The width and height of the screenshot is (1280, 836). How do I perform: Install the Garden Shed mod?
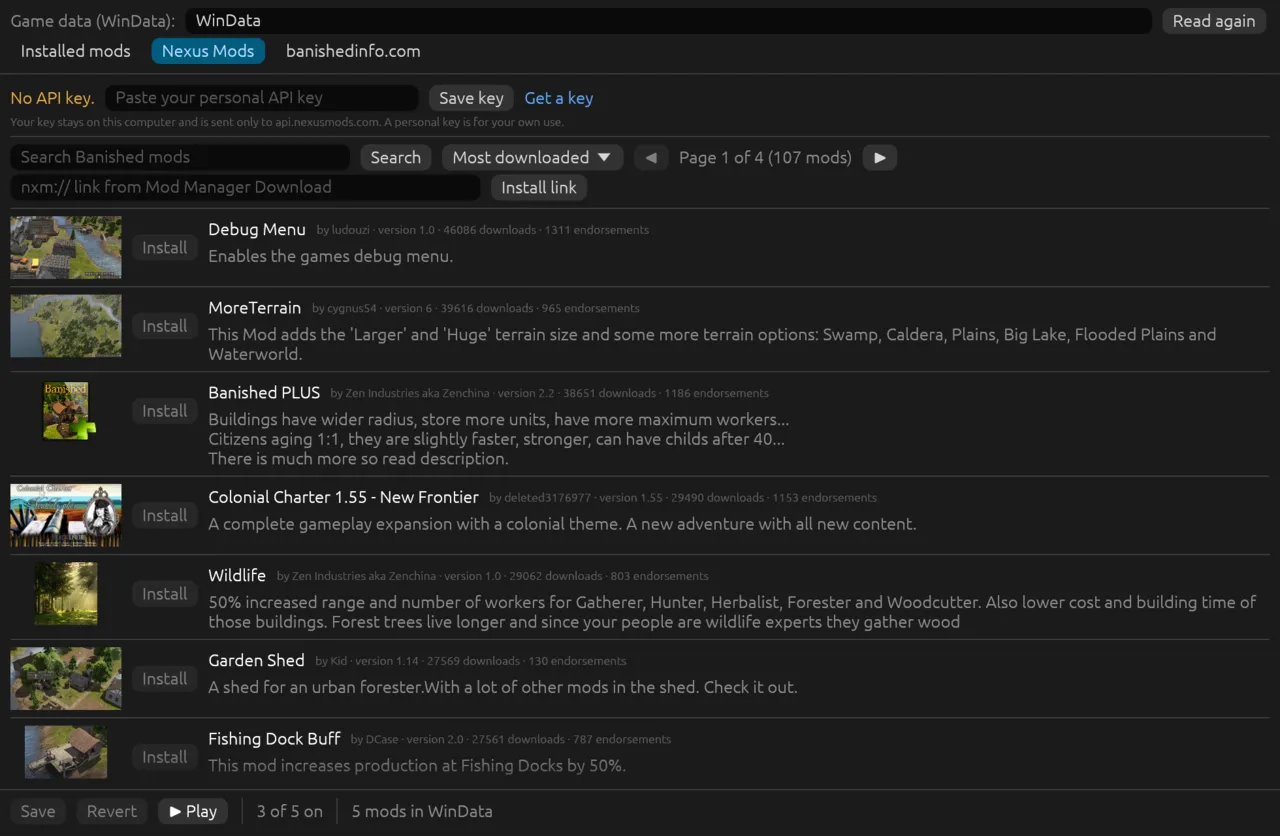[x=165, y=679]
